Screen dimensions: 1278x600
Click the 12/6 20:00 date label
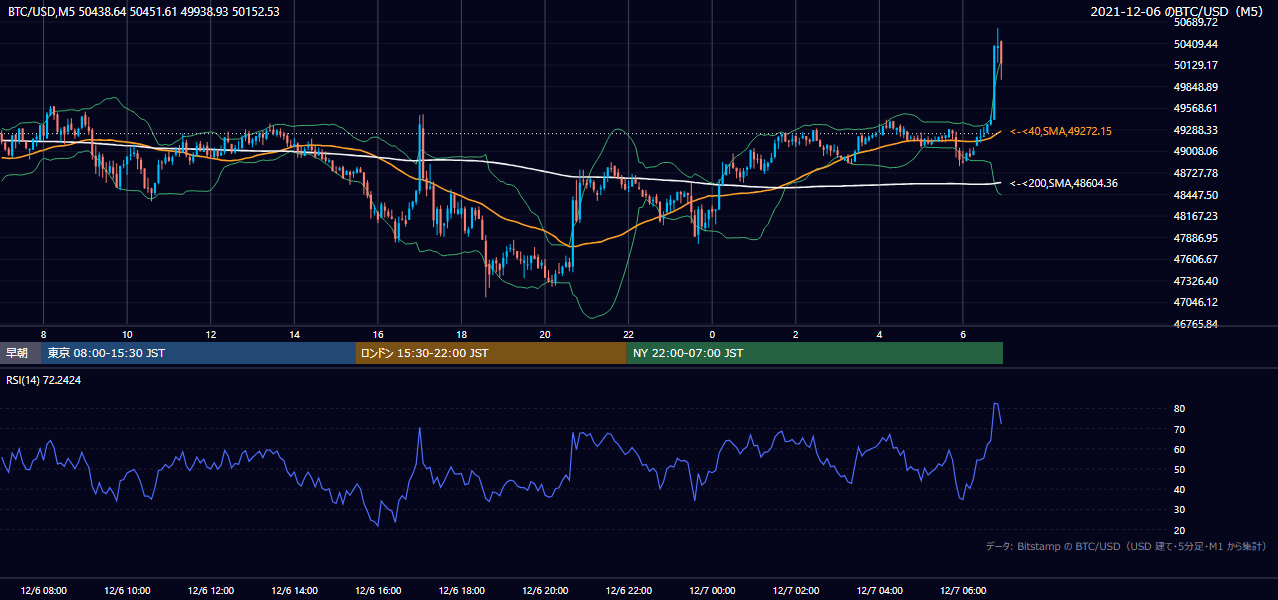[x=545, y=590]
